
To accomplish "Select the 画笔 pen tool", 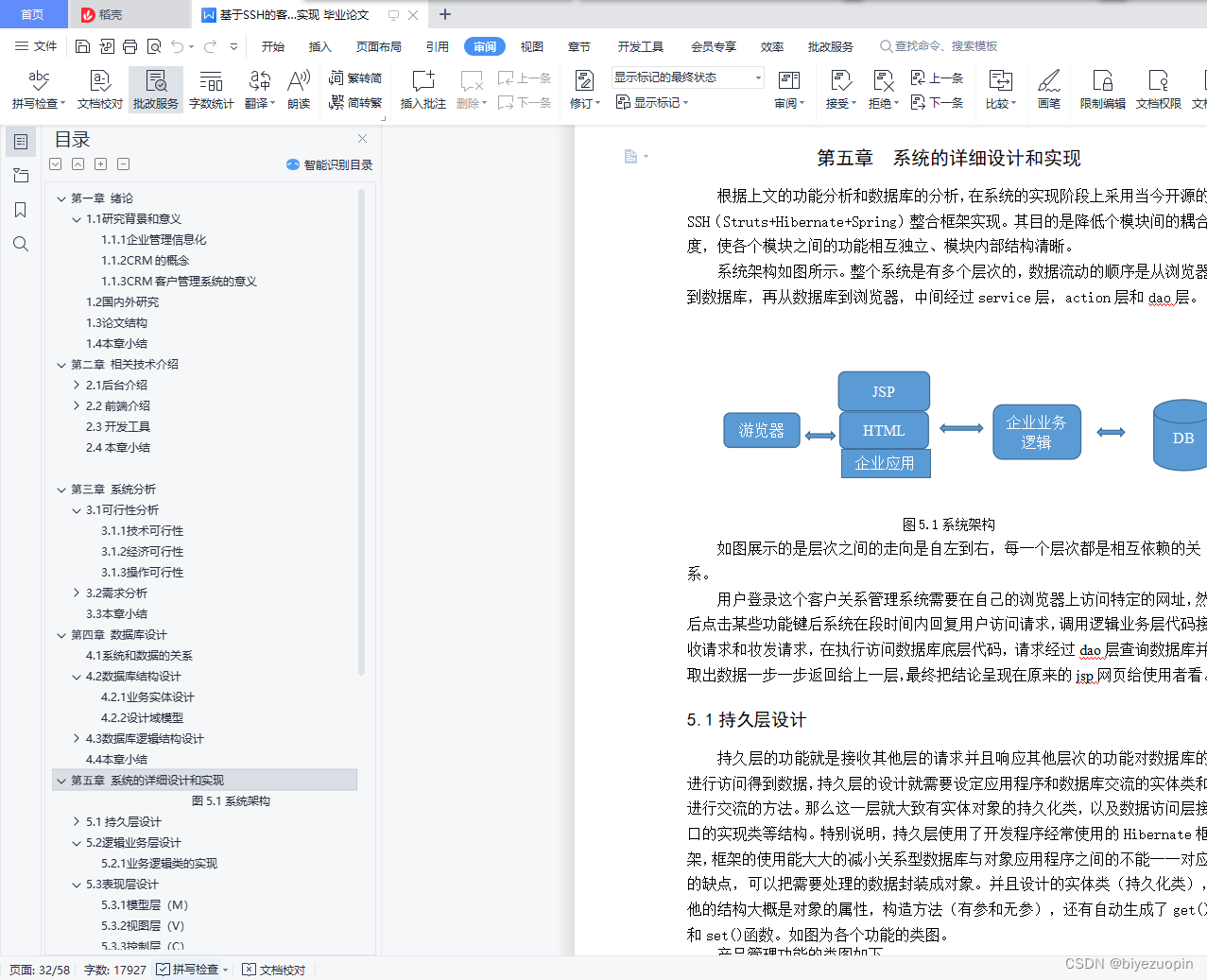I will pos(1049,90).
